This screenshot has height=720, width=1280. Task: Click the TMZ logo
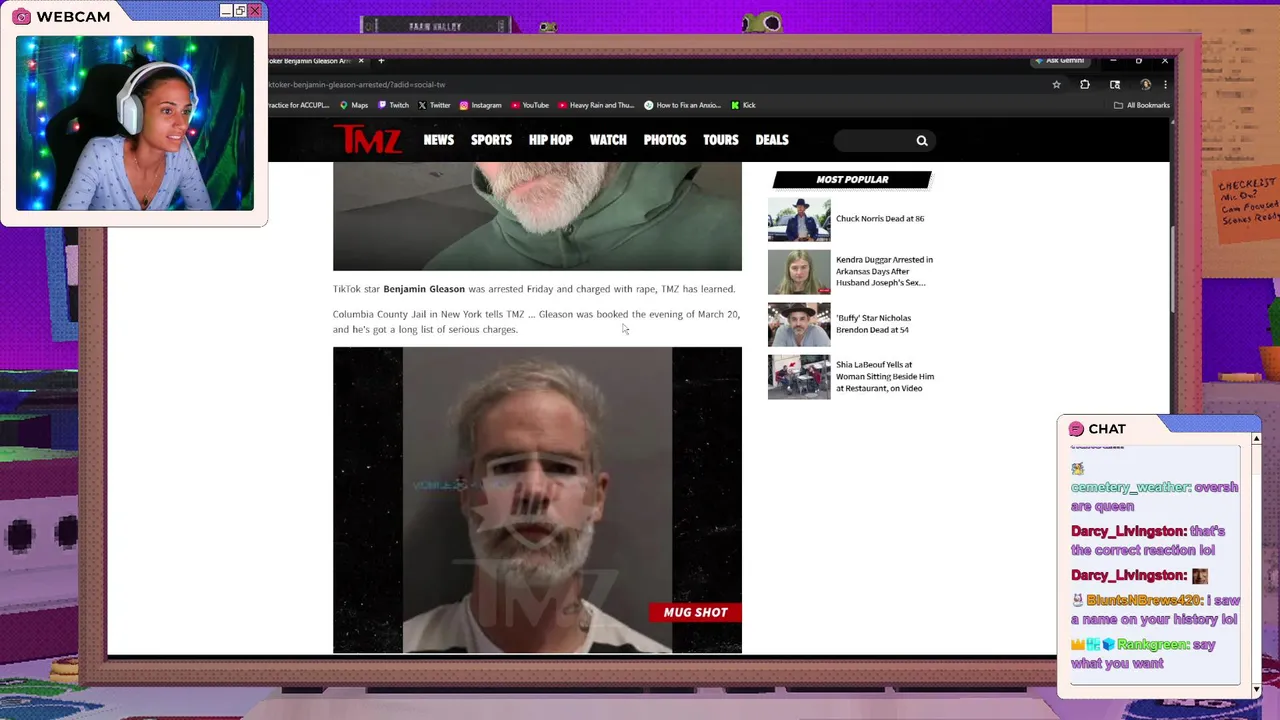click(x=367, y=140)
